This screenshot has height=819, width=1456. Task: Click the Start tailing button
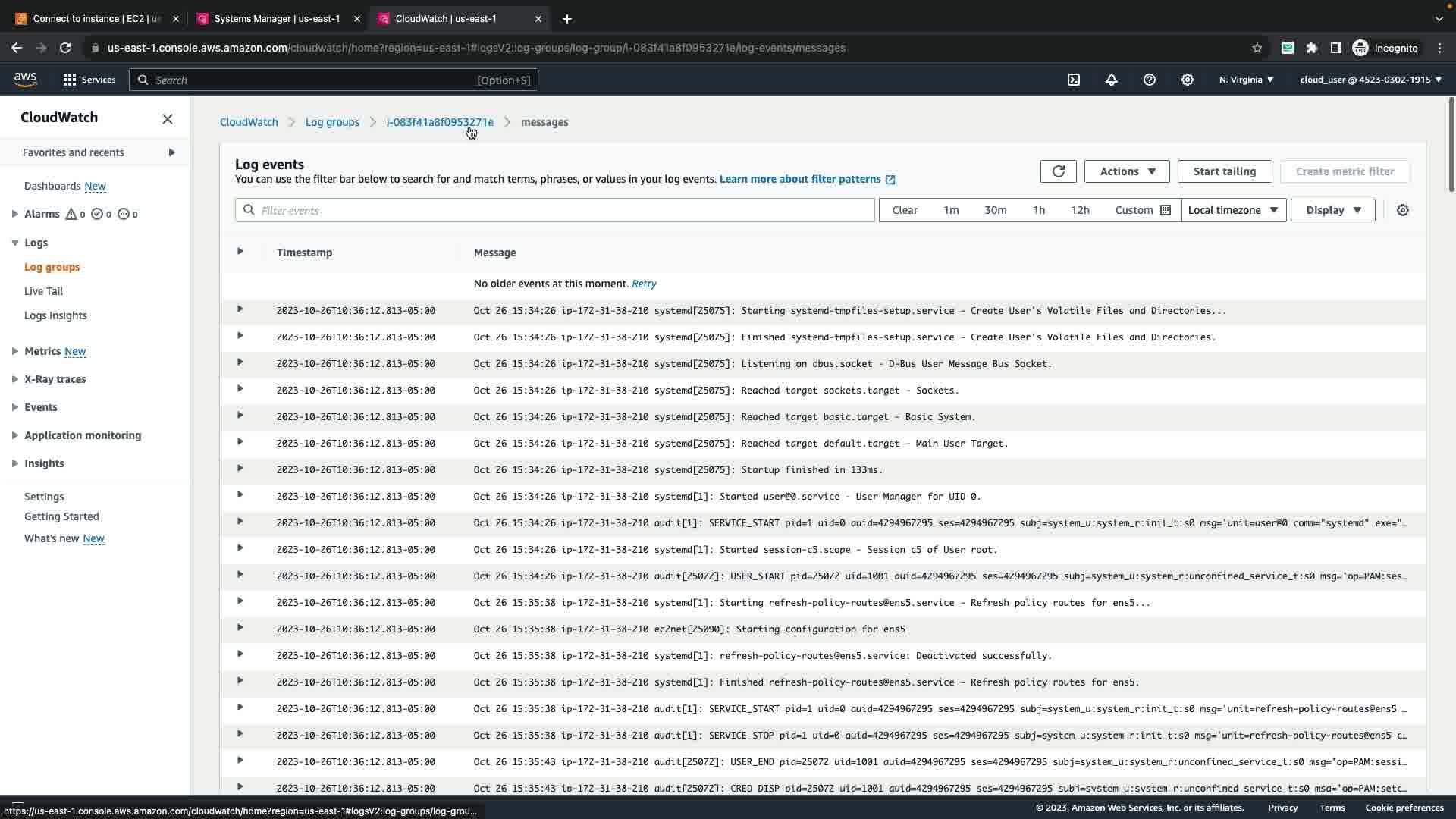coord(1224,171)
